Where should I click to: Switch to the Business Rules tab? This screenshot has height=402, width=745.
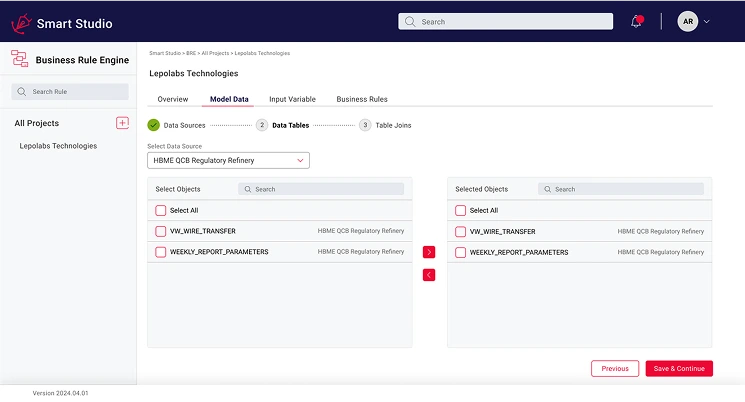pyautogui.click(x=362, y=99)
